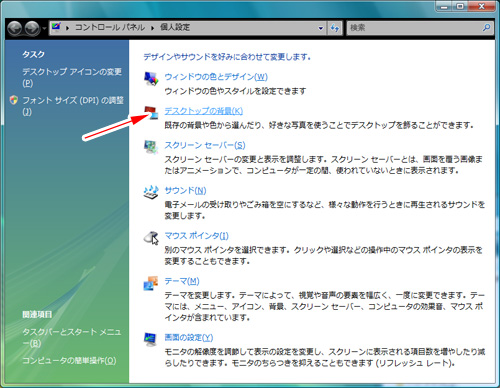
Task: Click the ウィンドウの色とデザイン icon
Action: coord(151,79)
